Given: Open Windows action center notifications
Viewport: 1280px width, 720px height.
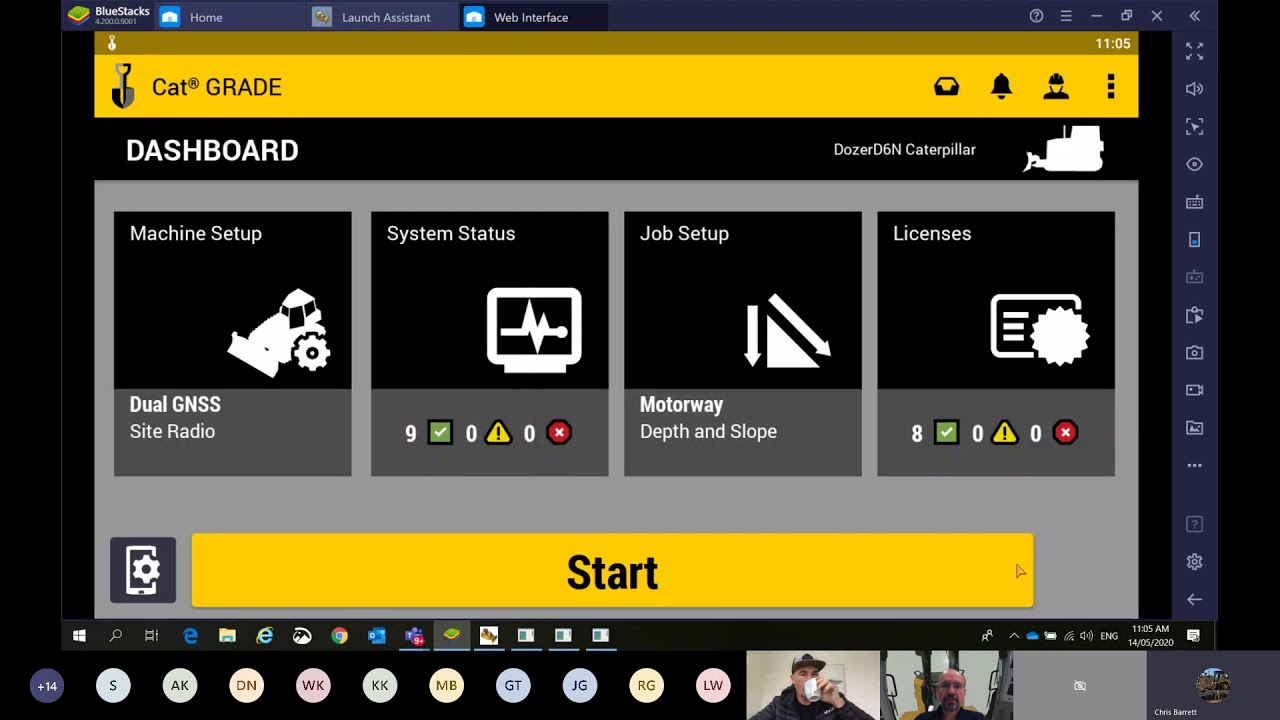Looking at the screenshot, I should pos(1193,635).
